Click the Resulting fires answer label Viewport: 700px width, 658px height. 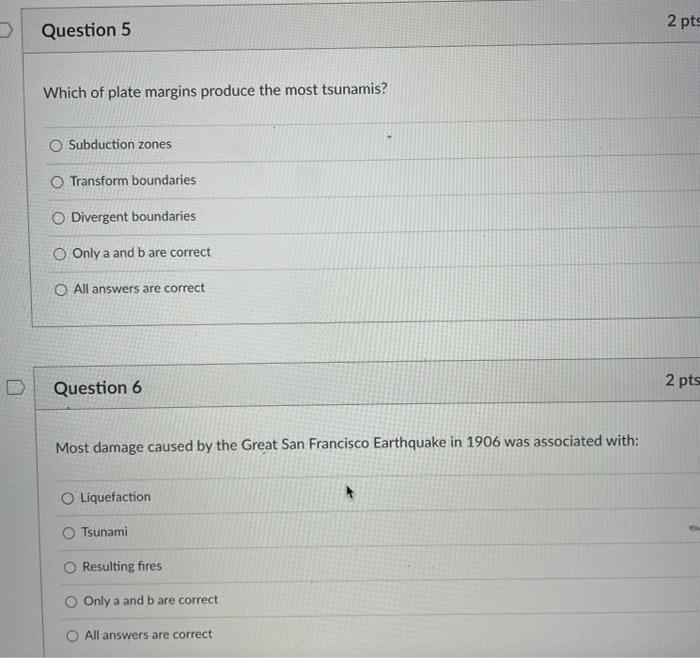point(122,566)
